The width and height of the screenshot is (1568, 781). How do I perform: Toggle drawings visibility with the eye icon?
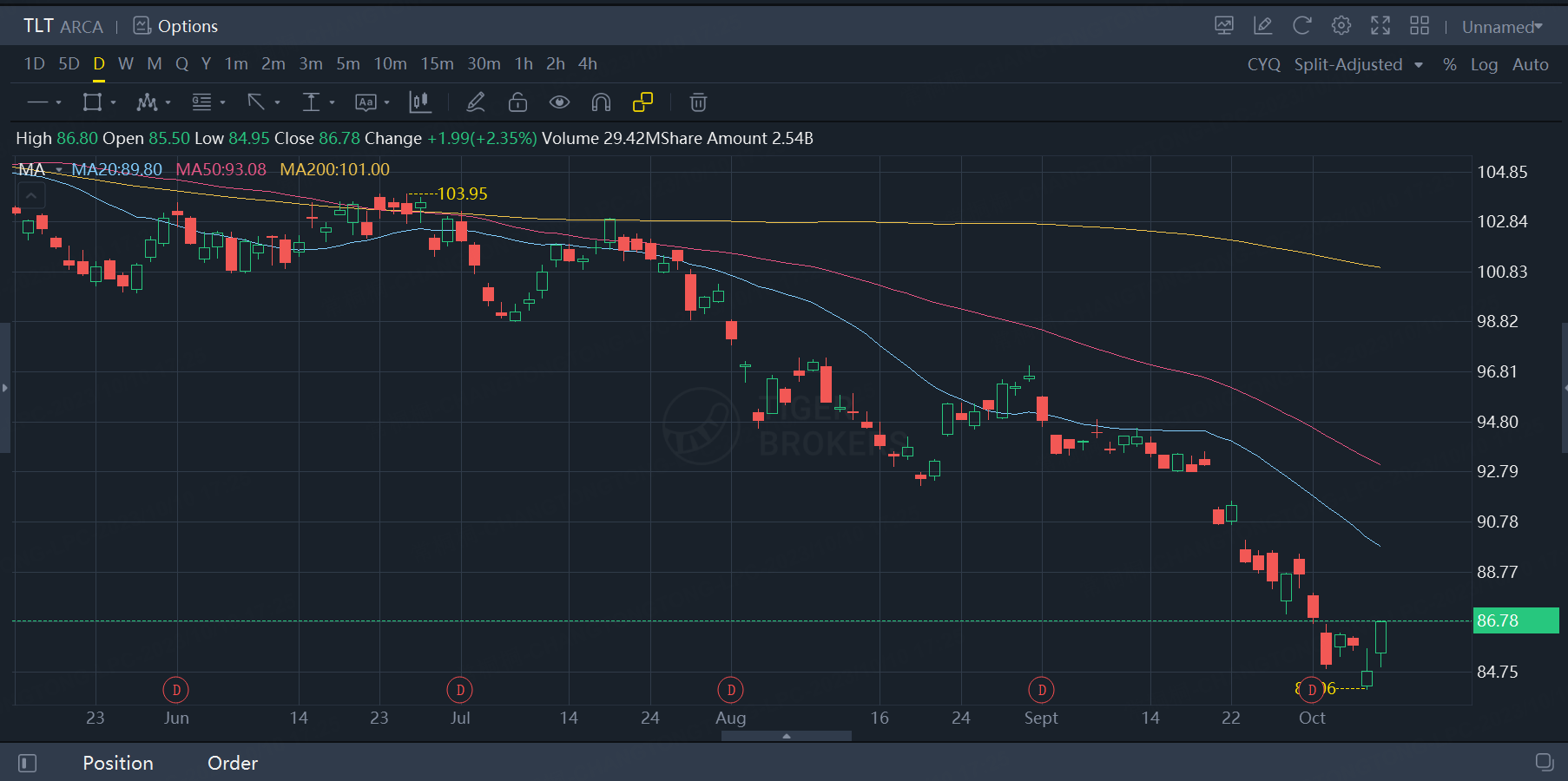559,103
